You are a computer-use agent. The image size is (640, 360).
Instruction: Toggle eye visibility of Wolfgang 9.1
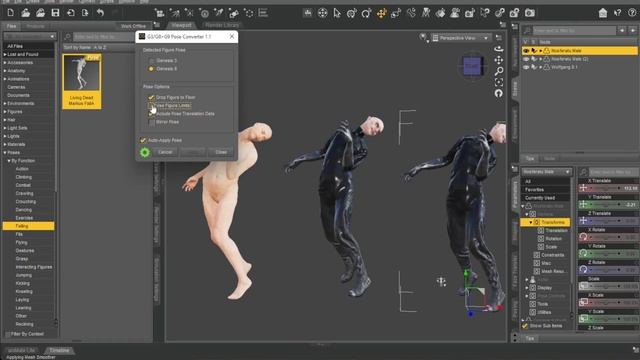[x=526, y=67]
